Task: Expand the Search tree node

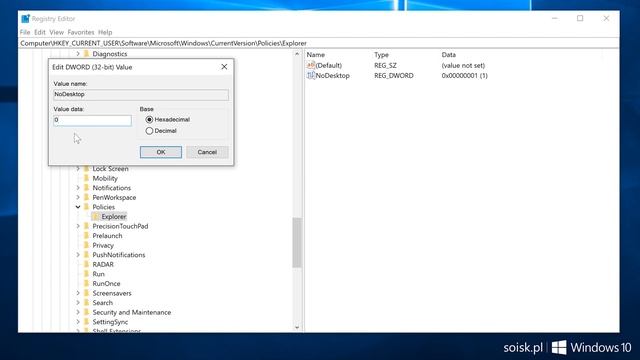Action: point(78,303)
